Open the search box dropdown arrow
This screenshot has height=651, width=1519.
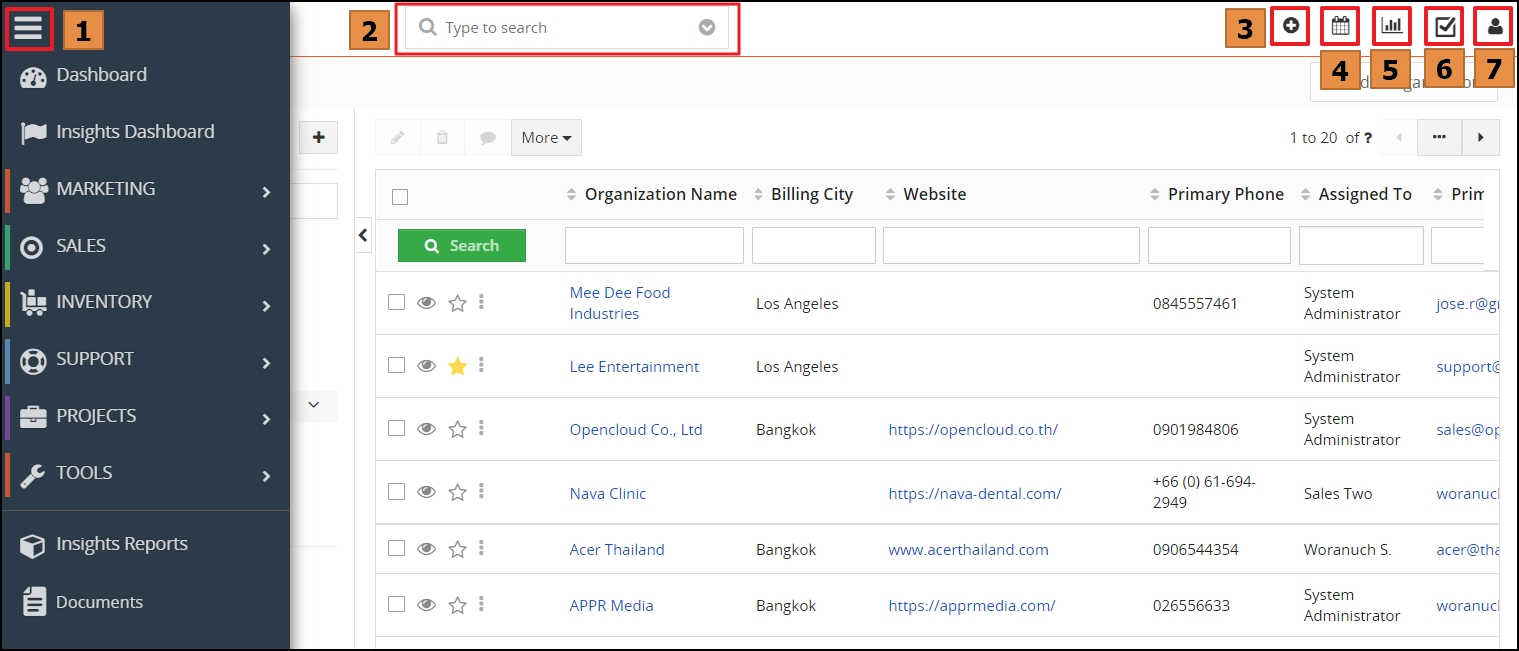tap(707, 28)
